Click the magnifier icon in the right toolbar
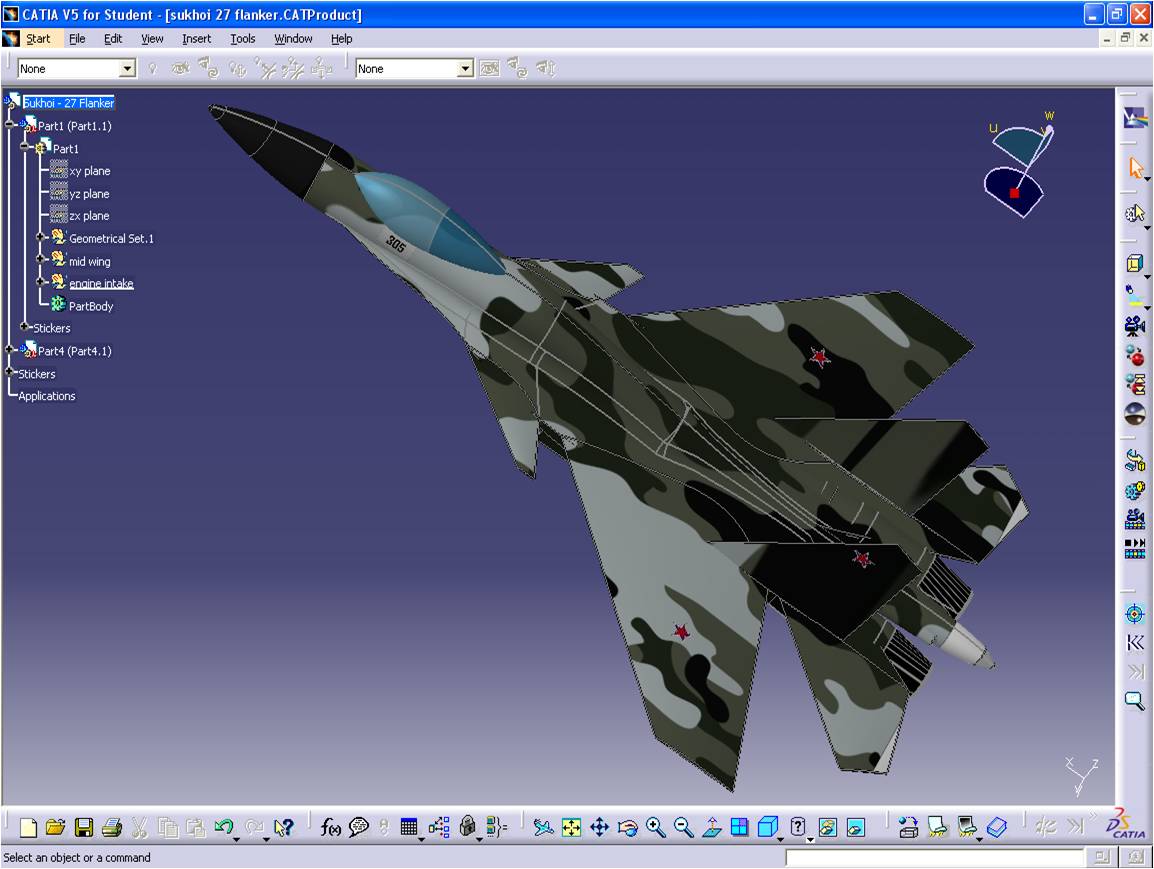This screenshot has height=869, width=1154. pos(1135,700)
